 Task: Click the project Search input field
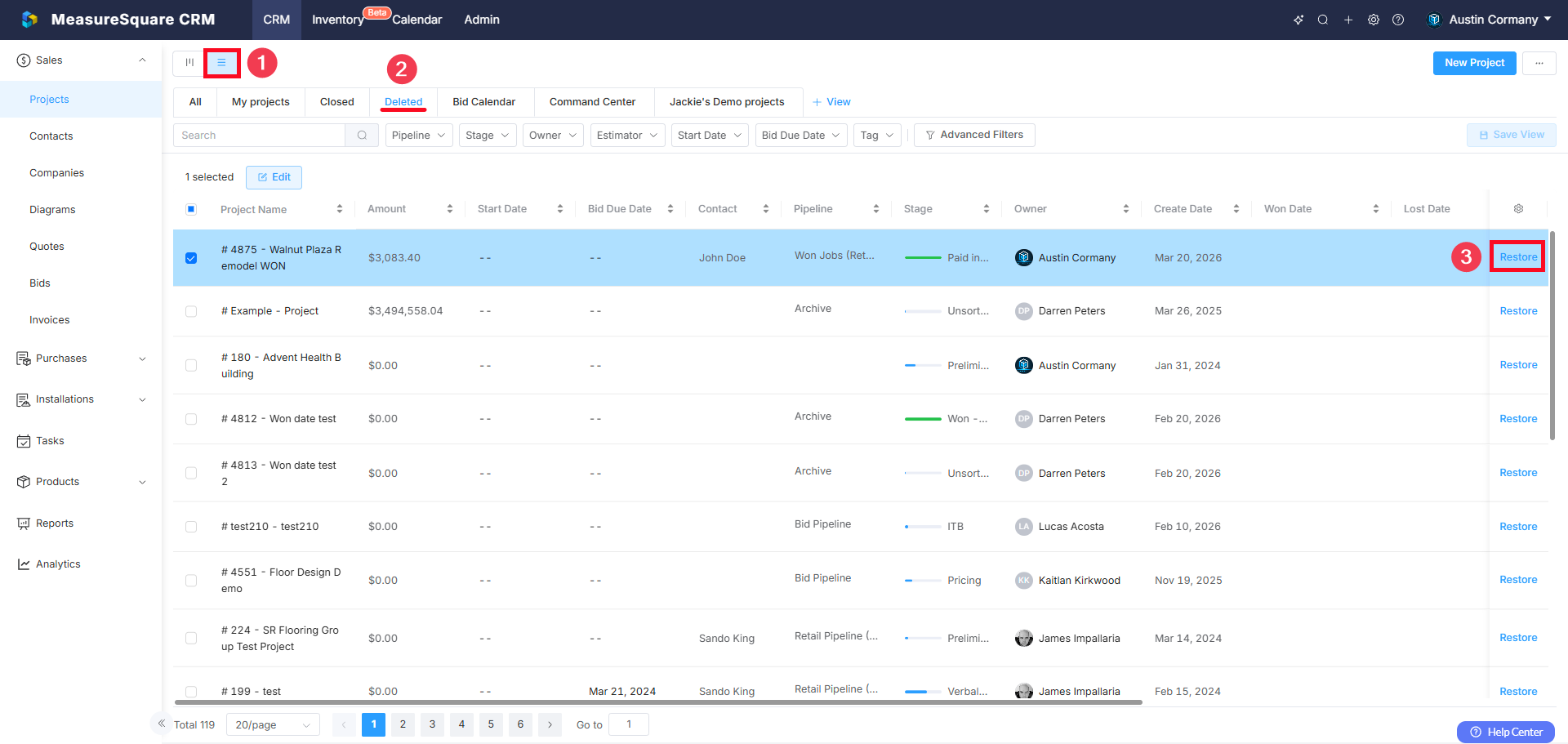pos(260,136)
